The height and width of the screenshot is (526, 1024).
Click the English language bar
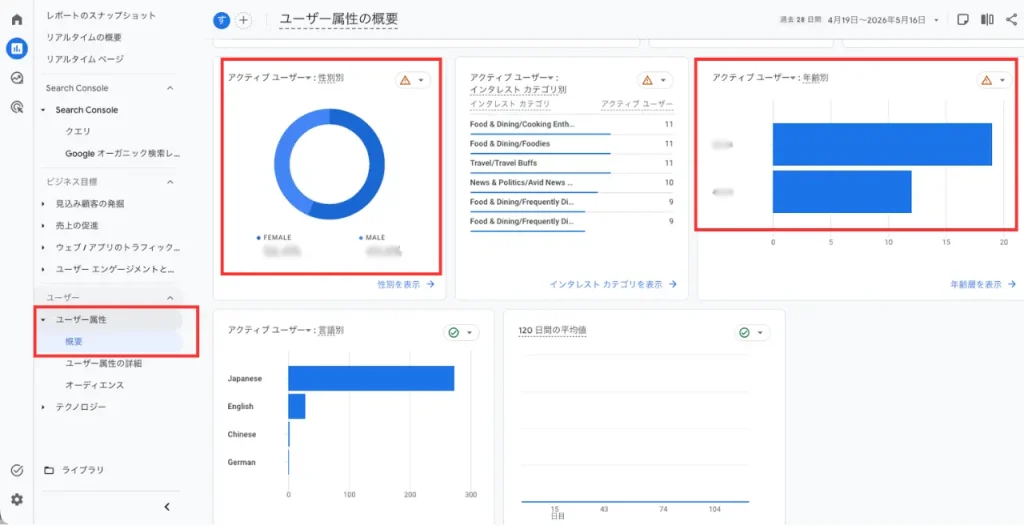coord(296,406)
